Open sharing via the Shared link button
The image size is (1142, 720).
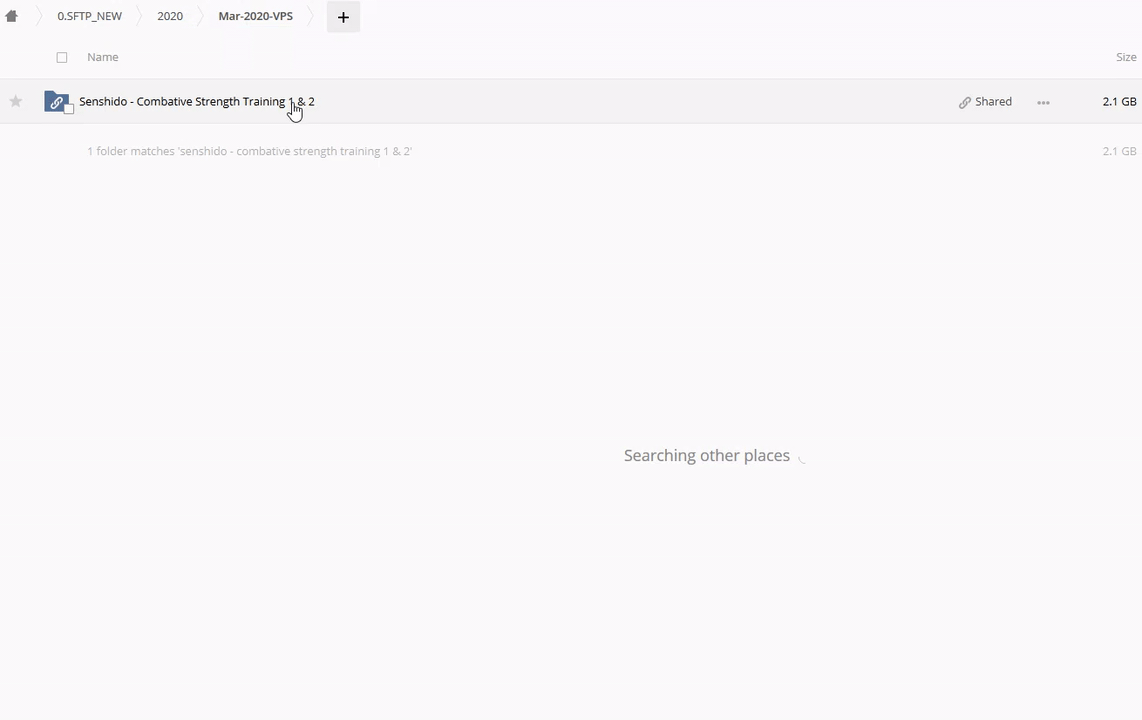coord(985,102)
